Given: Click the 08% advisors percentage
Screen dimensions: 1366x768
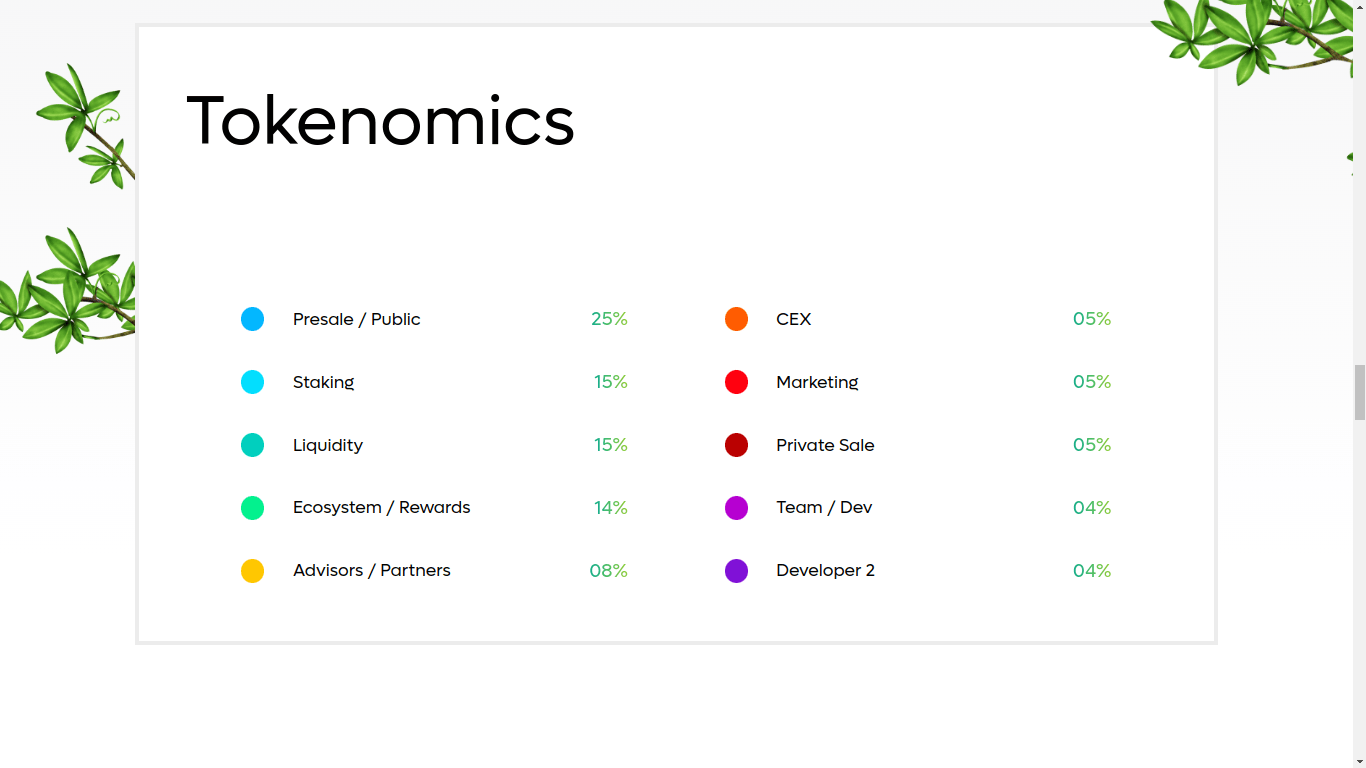Looking at the screenshot, I should click(608, 571).
